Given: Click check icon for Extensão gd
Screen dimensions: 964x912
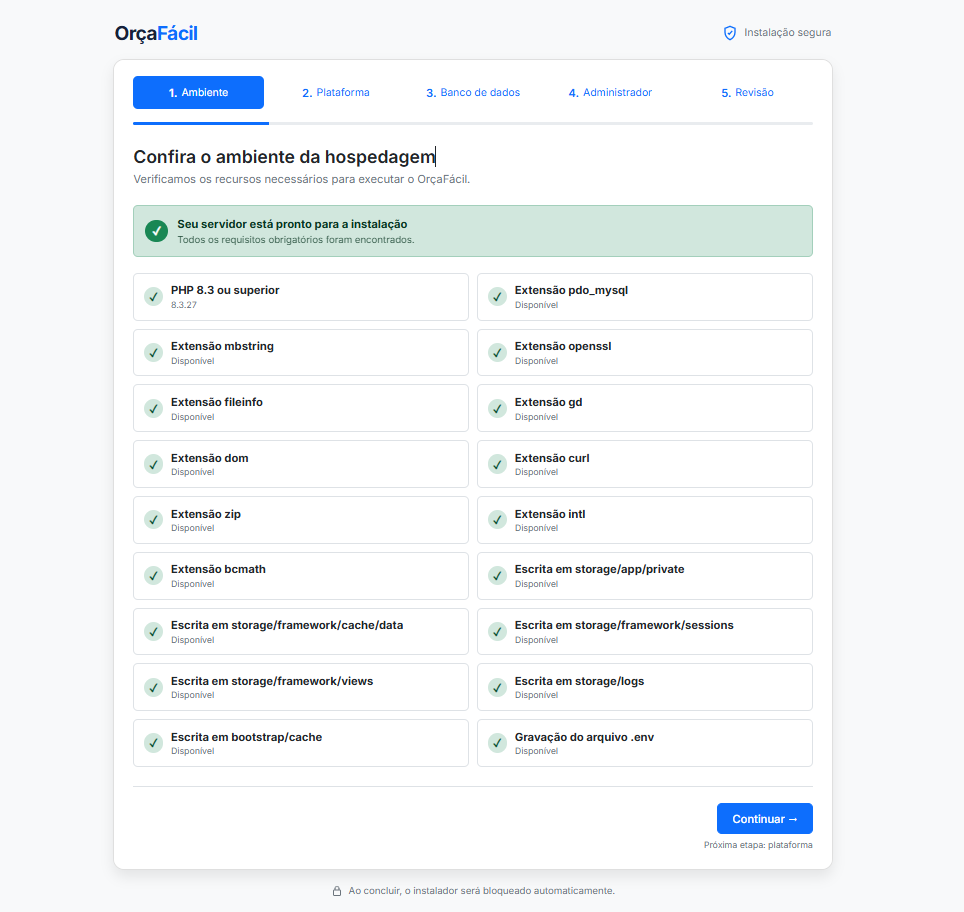Looking at the screenshot, I should coord(497,408).
